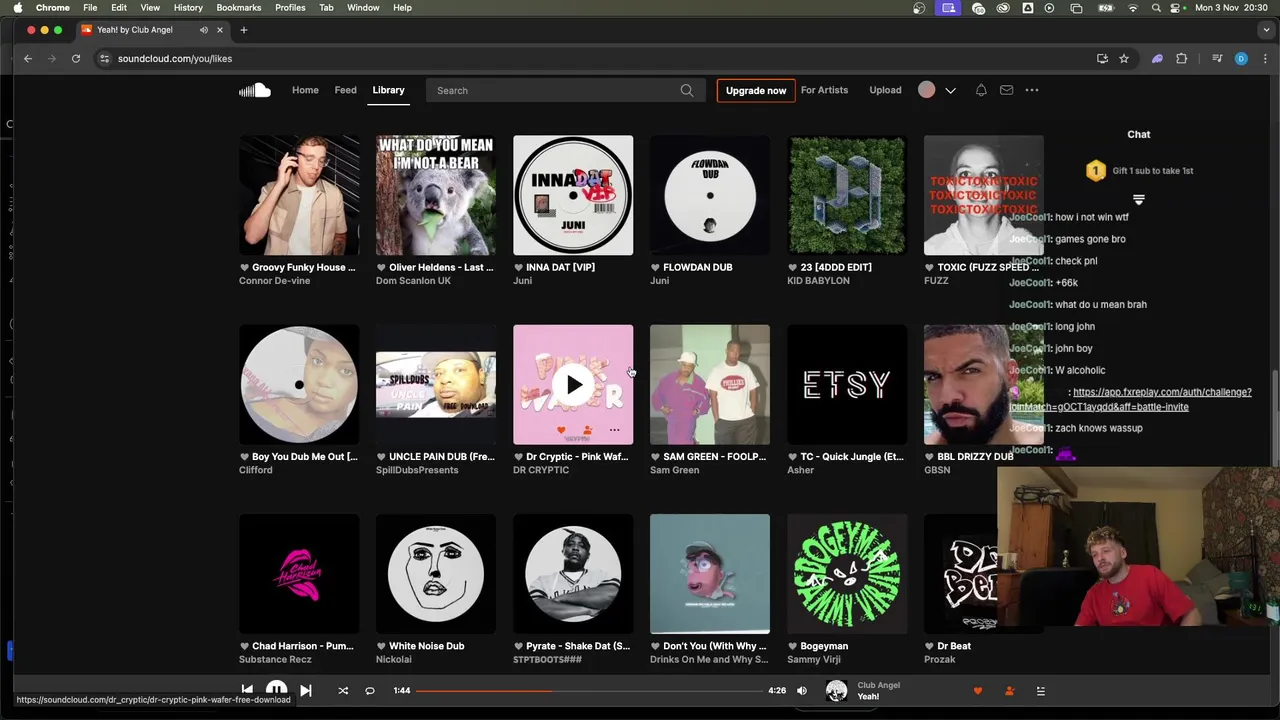
Task: Open the SoundCloud header three-dots menu
Action: (x=1032, y=90)
